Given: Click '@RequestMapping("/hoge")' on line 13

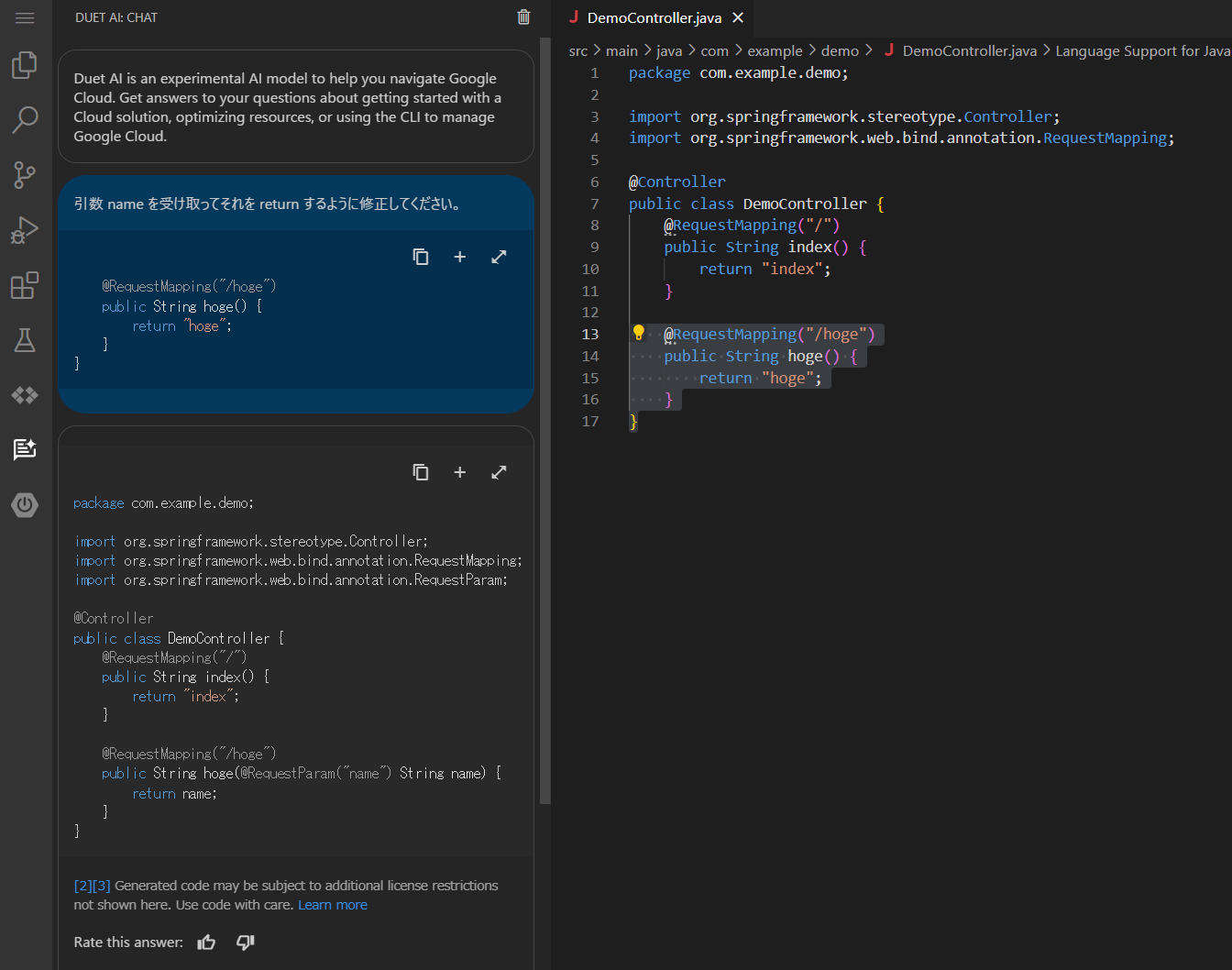Looking at the screenshot, I should [x=770, y=334].
